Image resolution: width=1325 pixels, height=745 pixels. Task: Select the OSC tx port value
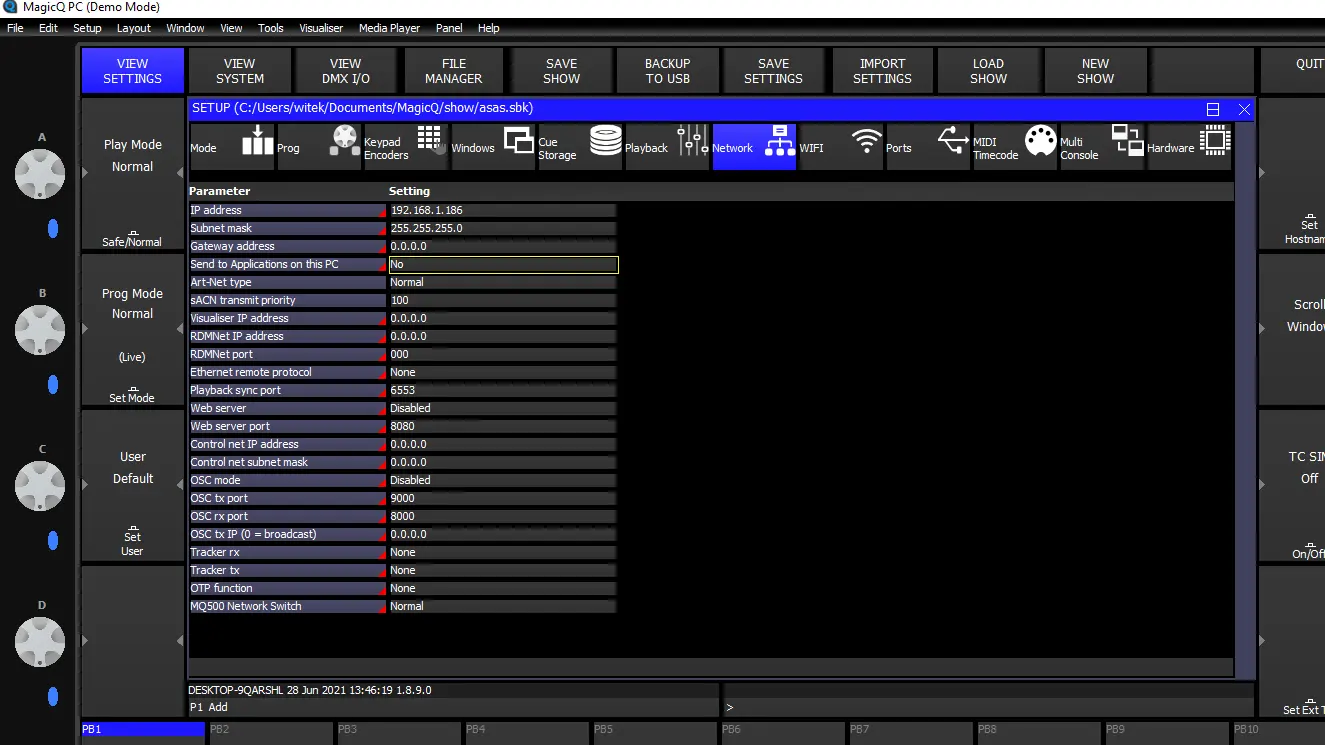(502, 498)
